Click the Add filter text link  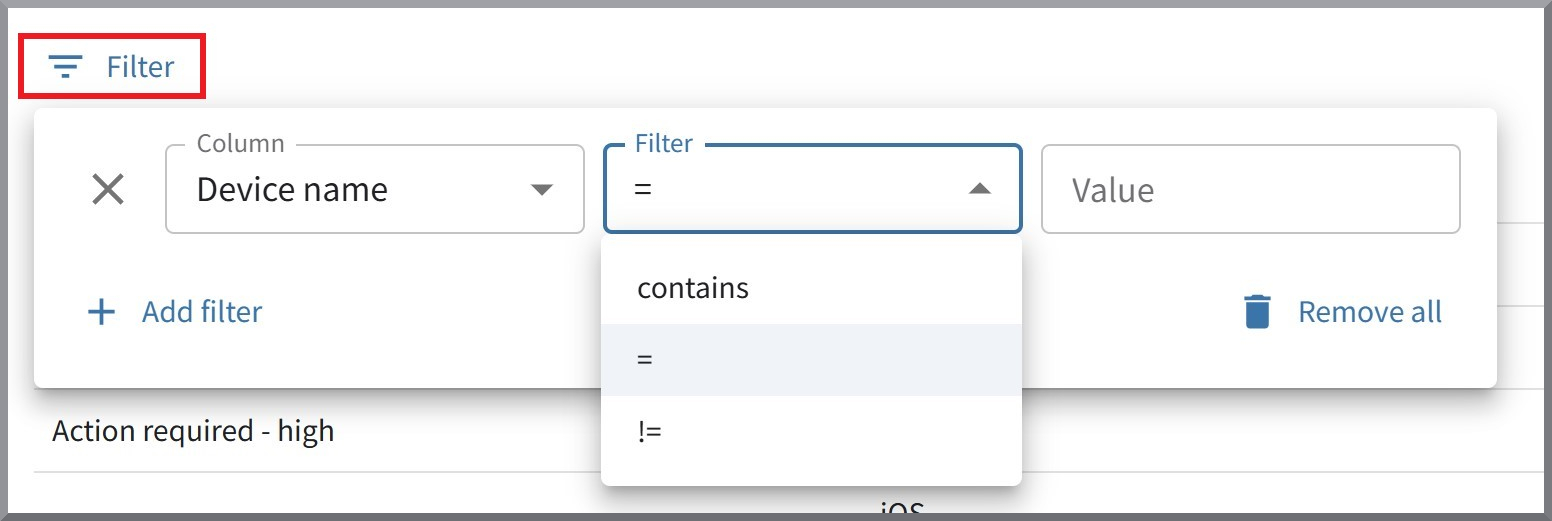point(202,312)
